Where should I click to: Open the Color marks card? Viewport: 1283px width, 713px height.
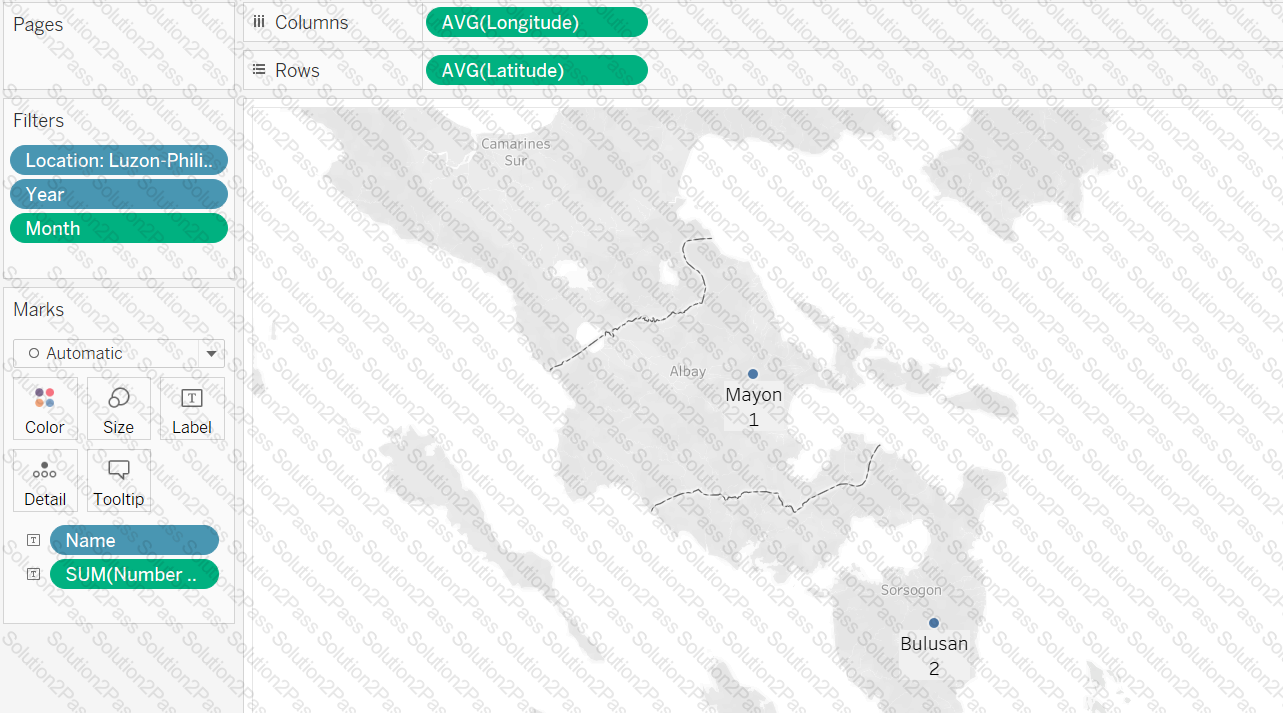coord(45,409)
